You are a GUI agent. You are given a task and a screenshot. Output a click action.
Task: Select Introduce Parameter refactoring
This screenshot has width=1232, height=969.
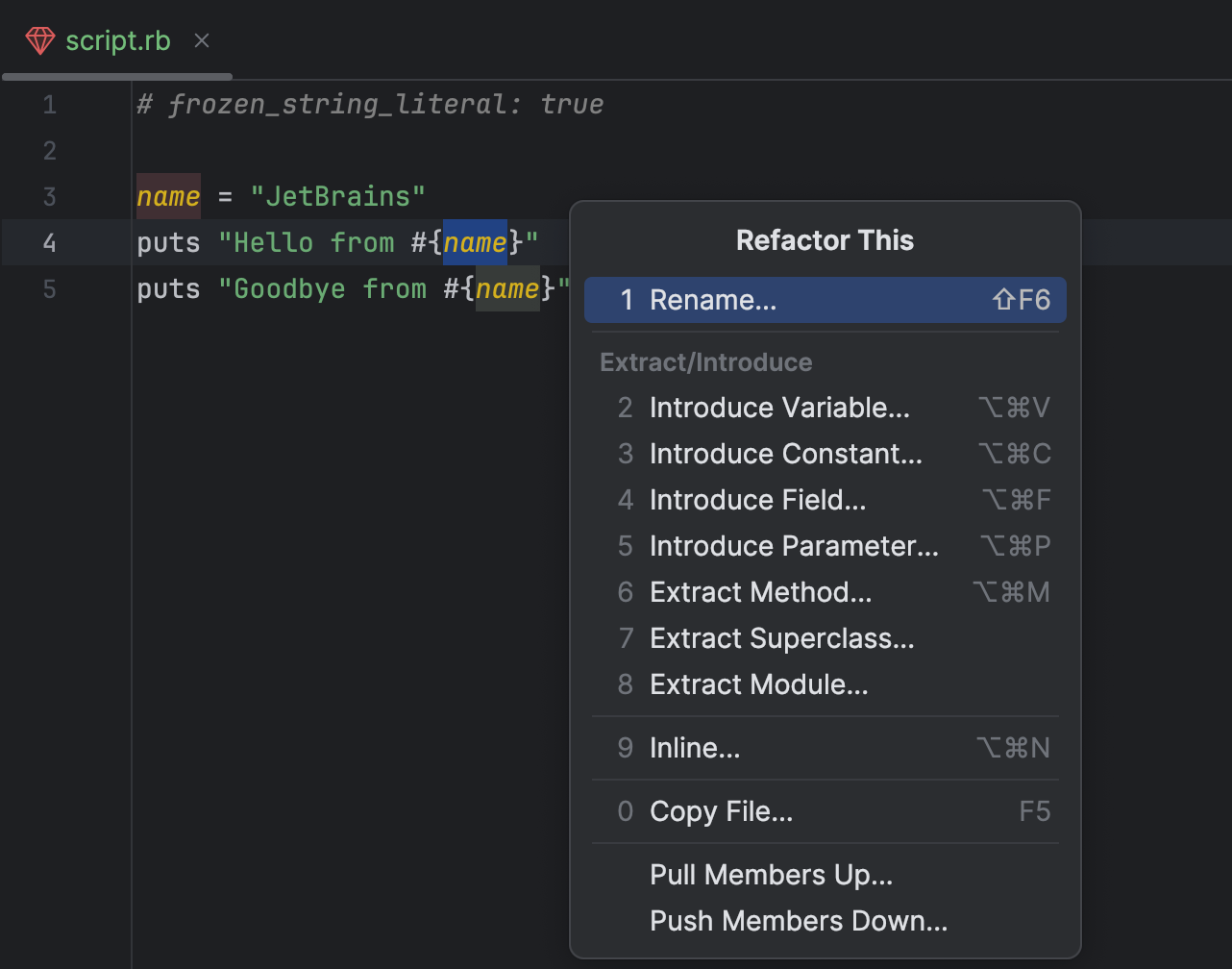click(794, 546)
